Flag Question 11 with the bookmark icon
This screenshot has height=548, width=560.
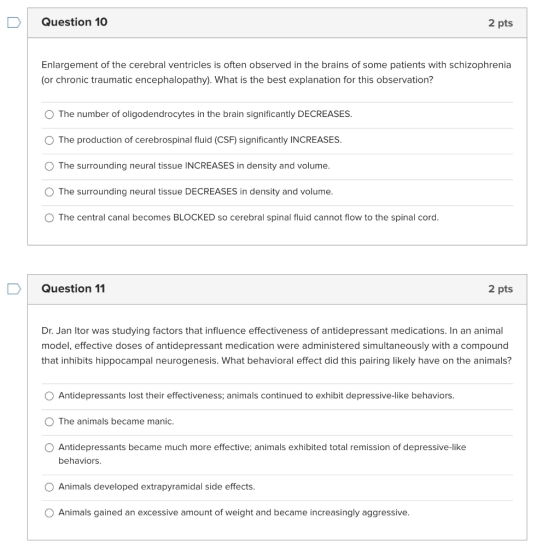[14, 289]
